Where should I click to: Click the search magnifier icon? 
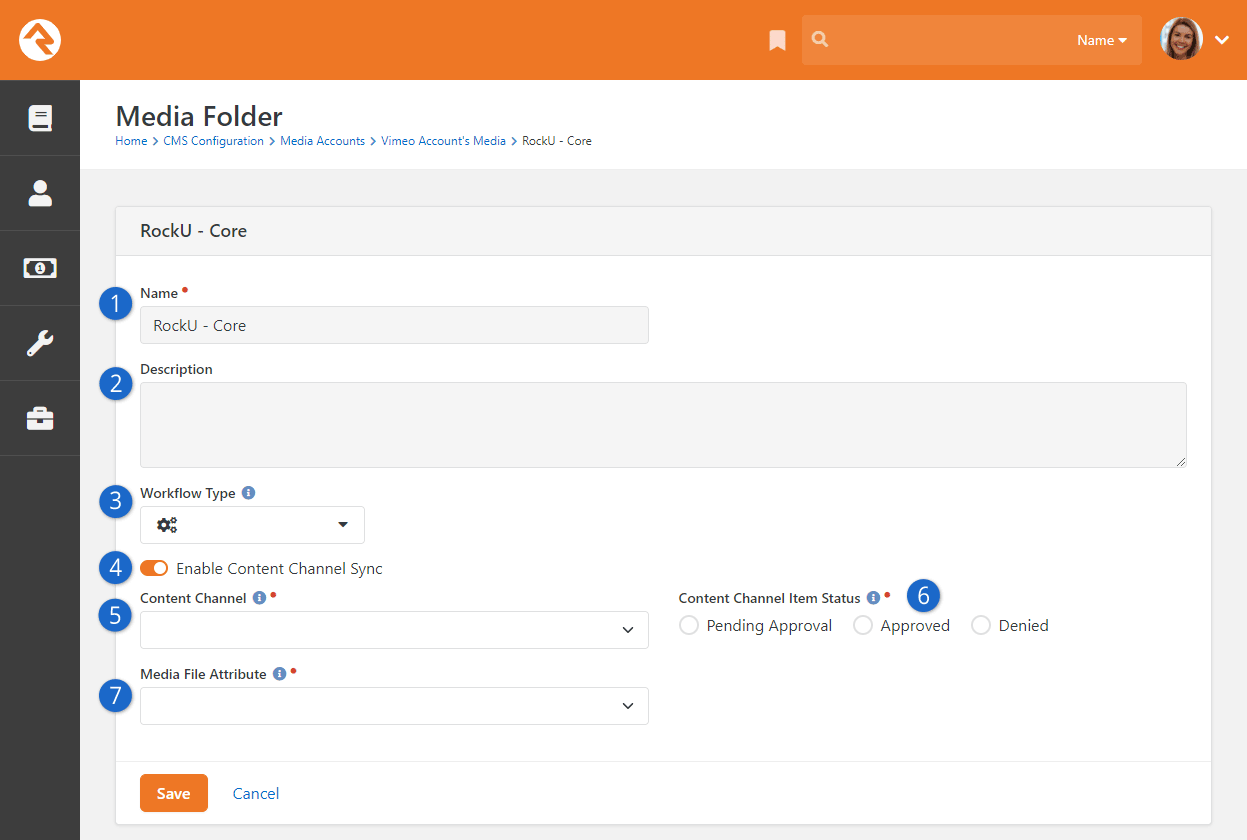click(820, 40)
